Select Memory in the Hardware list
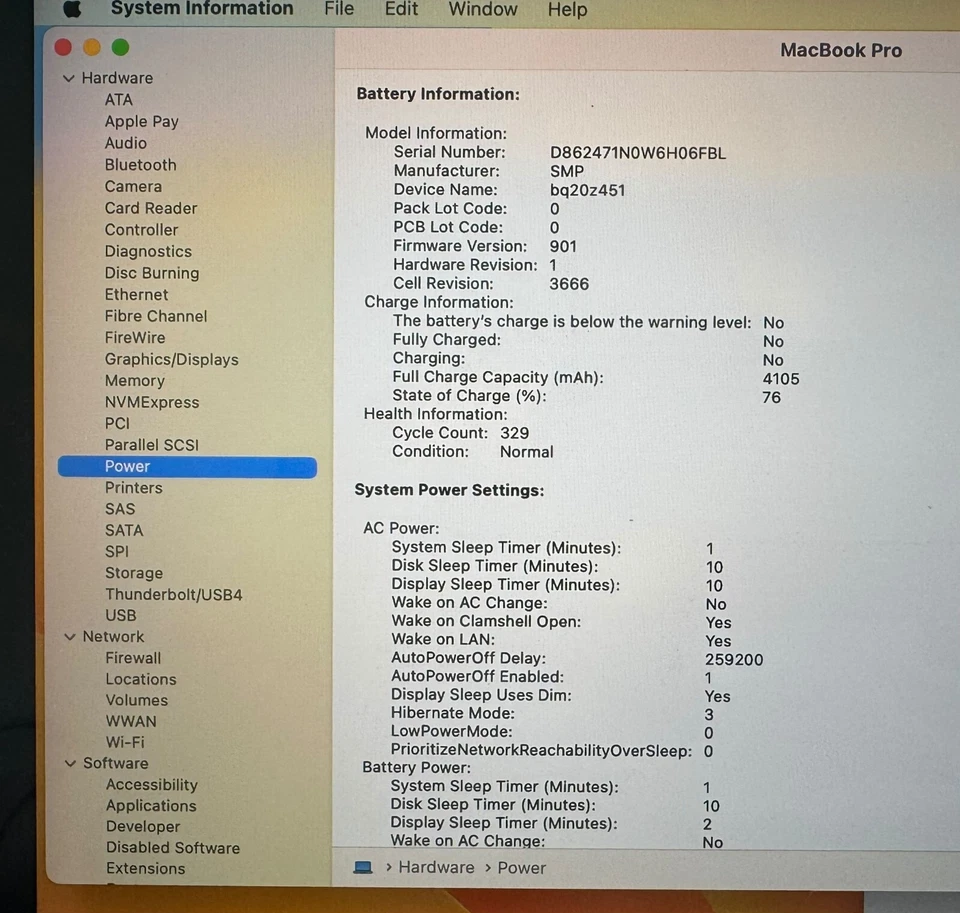960x913 pixels. coord(135,380)
